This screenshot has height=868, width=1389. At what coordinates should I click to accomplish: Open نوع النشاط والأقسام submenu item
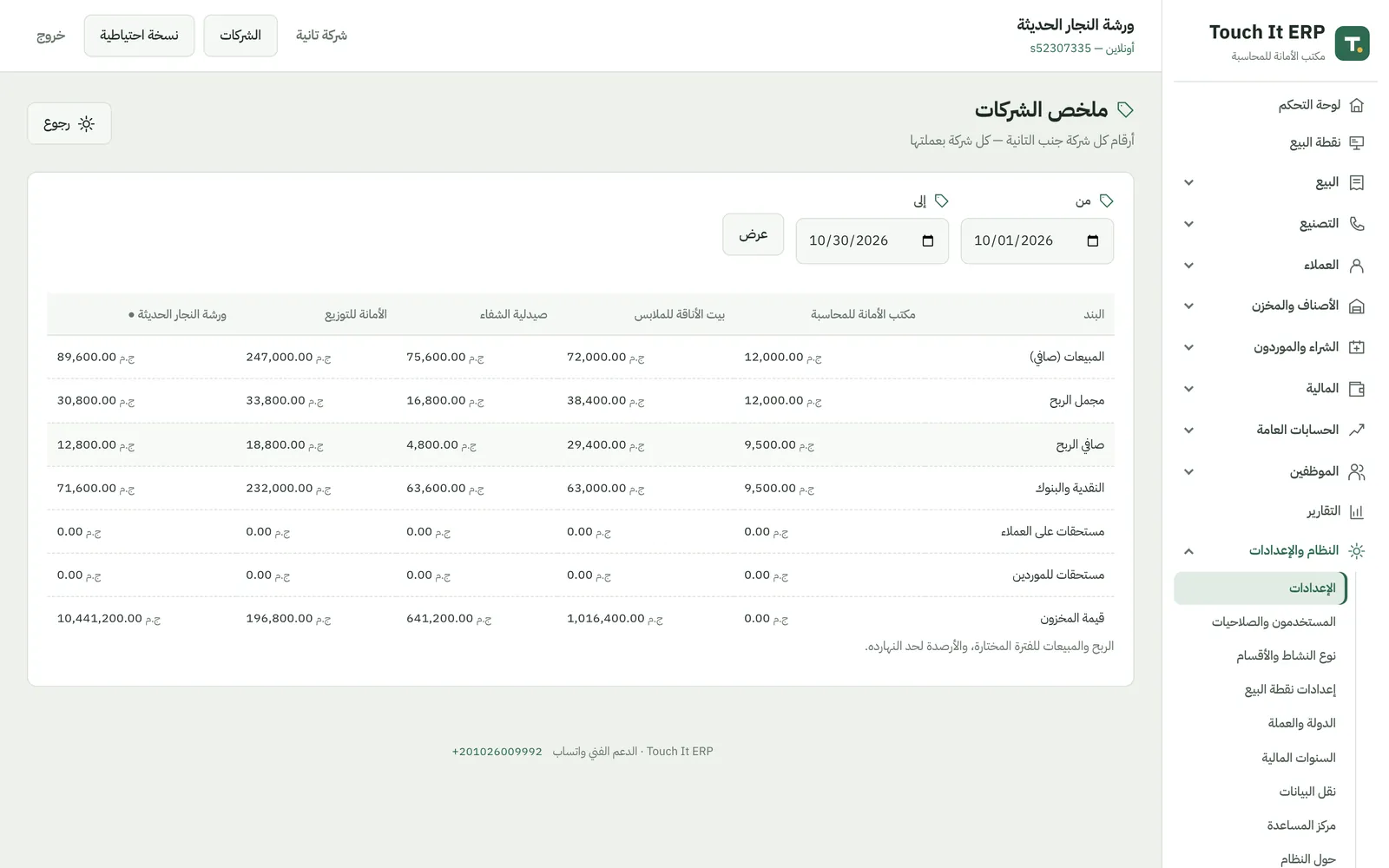(x=1286, y=656)
